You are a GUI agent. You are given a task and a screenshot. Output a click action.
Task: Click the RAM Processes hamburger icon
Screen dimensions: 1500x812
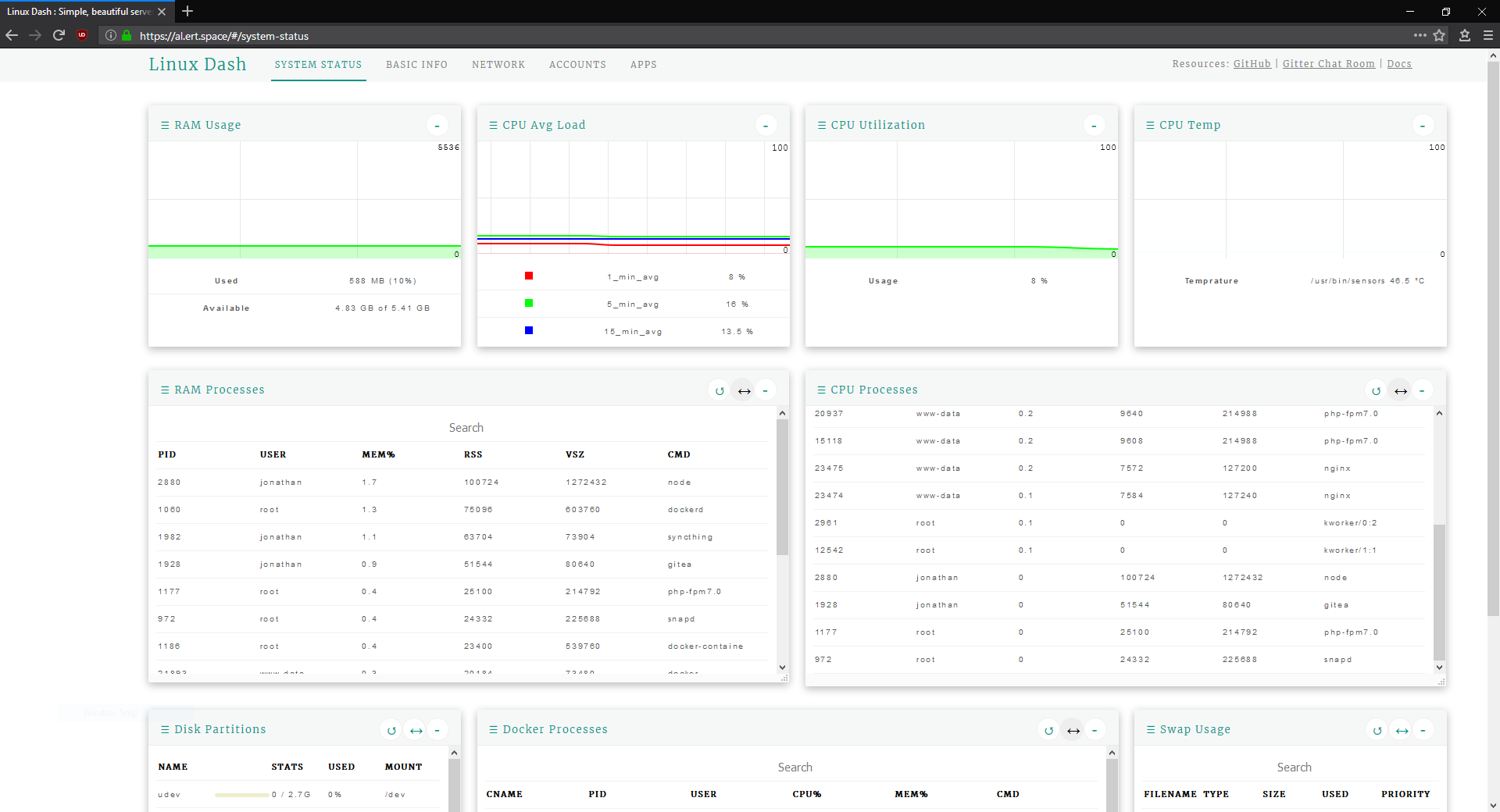(x=165, y=390)
